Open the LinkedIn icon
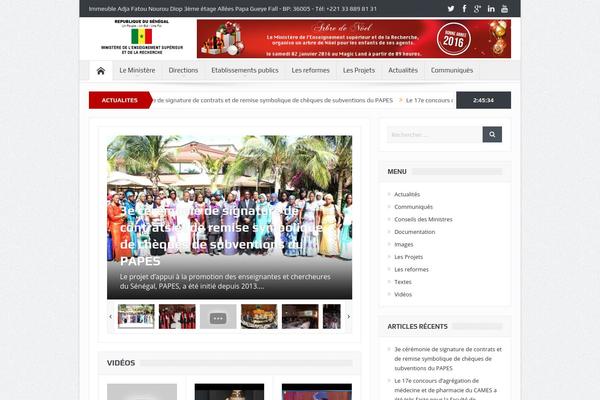 click(491, 8)
